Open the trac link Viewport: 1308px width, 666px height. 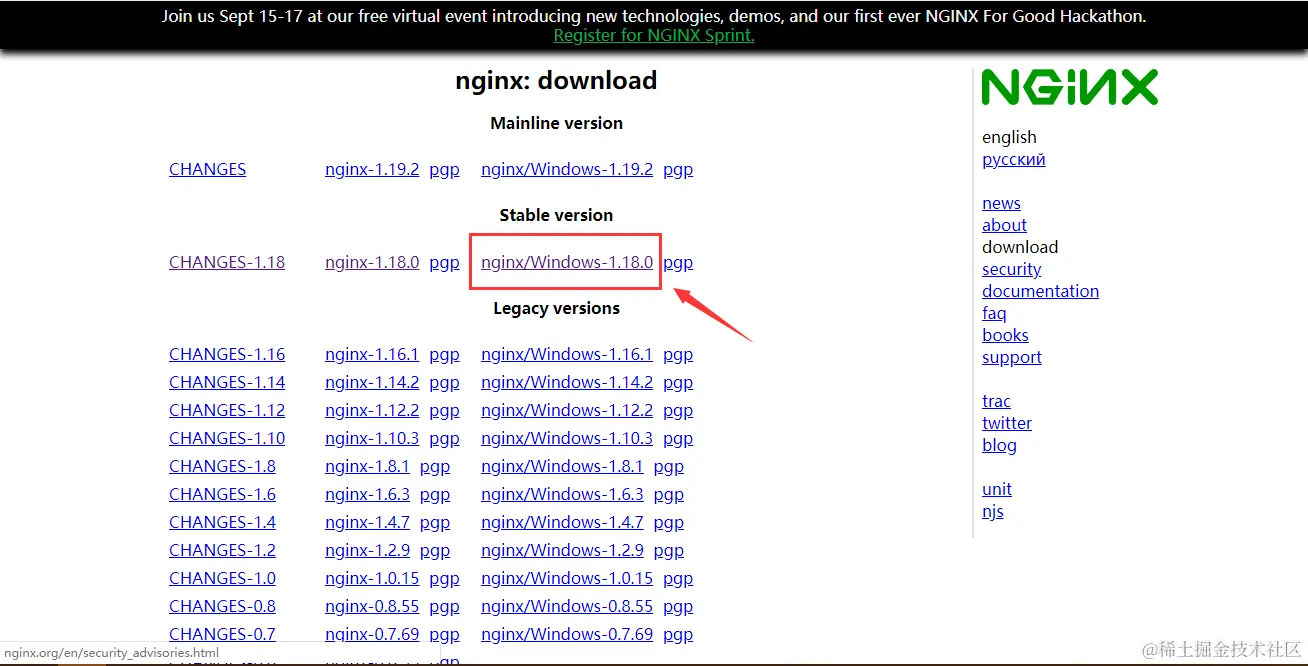(996, 401)
